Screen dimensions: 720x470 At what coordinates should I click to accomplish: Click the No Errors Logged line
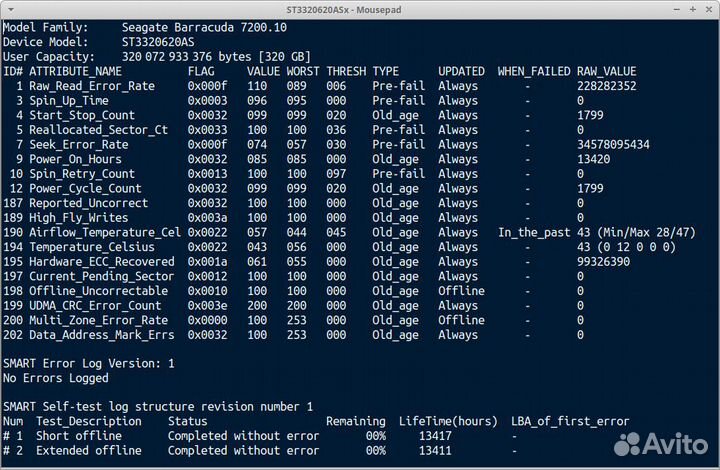coord(56,378)
